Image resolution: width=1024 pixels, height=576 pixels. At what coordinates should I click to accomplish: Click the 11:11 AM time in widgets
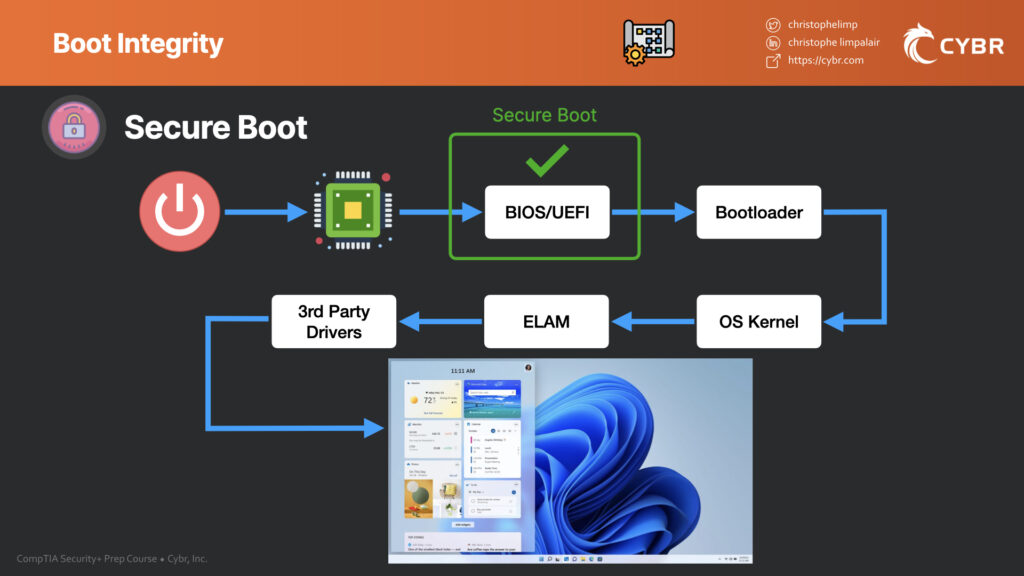(x=462, y=370)
